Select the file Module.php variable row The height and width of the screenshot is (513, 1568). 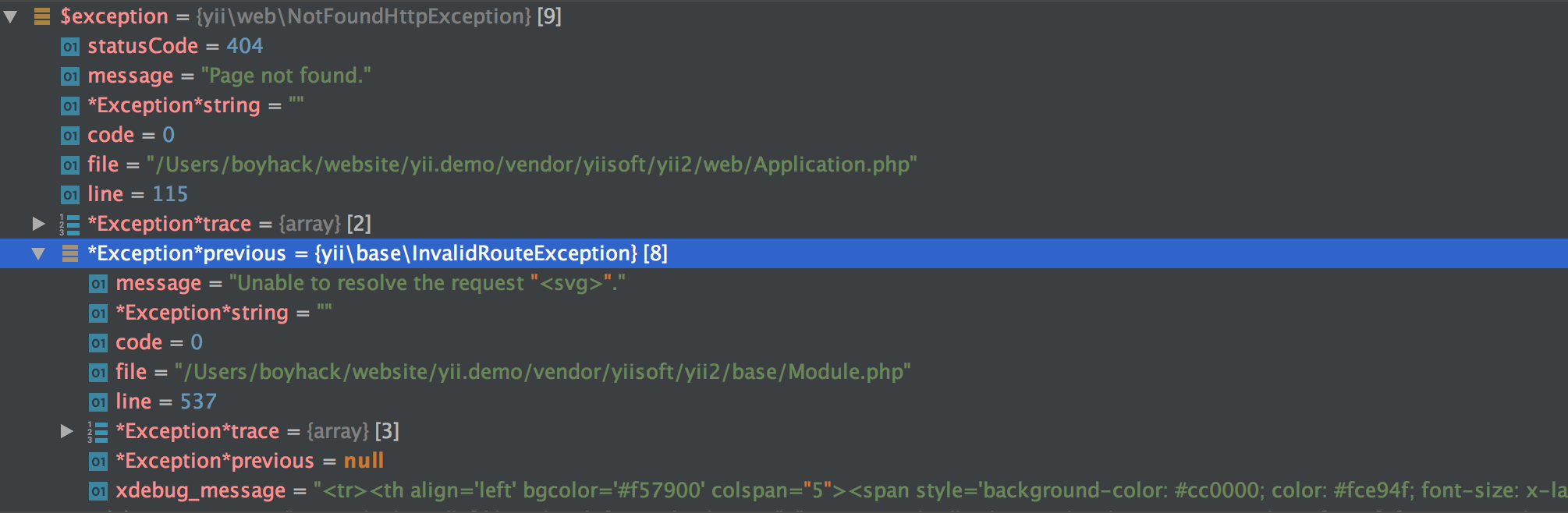click(784, 372)
